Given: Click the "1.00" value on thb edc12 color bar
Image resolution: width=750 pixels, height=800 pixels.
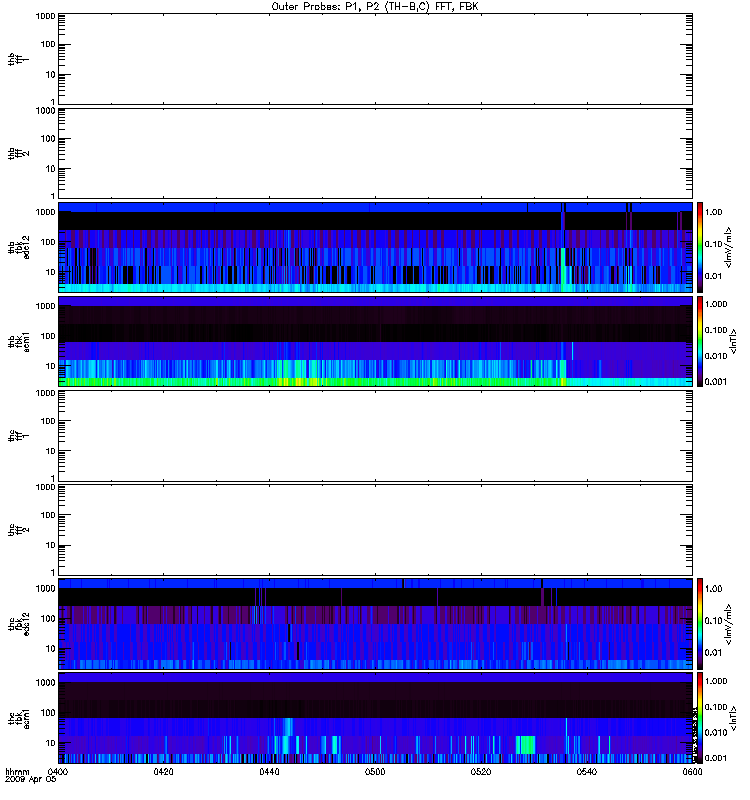Looking at the screenshot, I should pos(713,212).
